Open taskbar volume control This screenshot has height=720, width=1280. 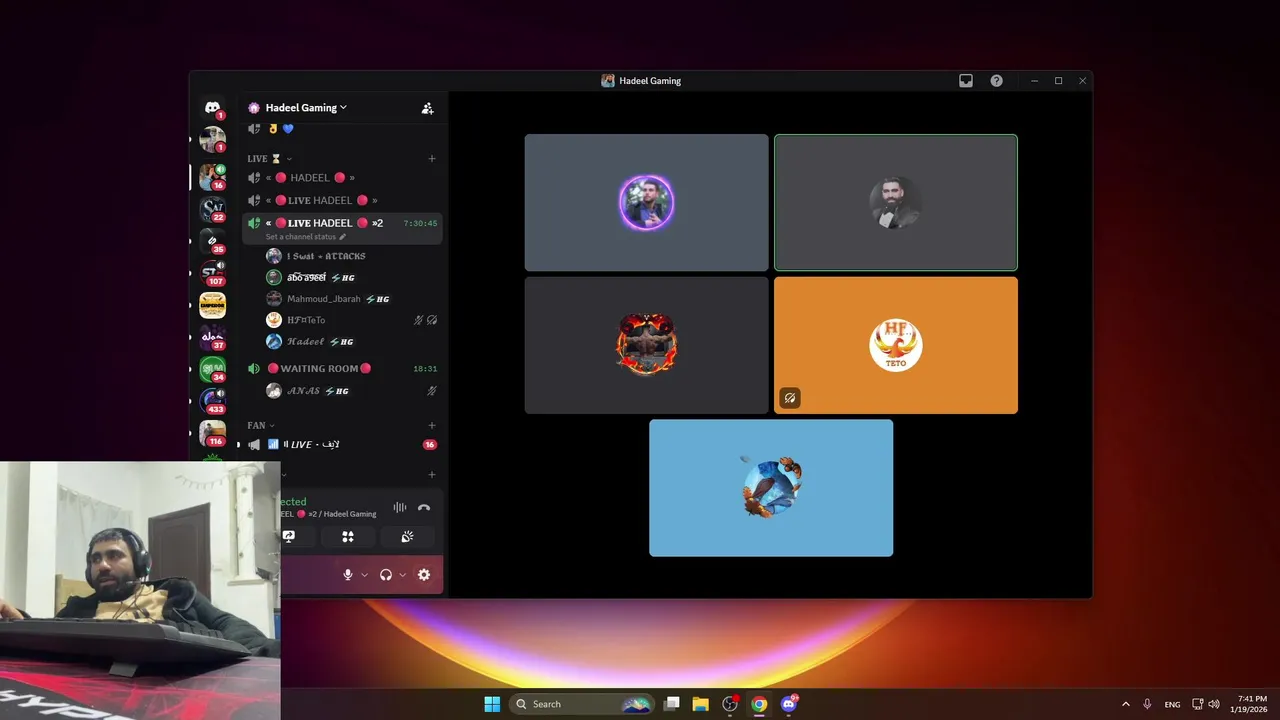[x=1214, y=704]
